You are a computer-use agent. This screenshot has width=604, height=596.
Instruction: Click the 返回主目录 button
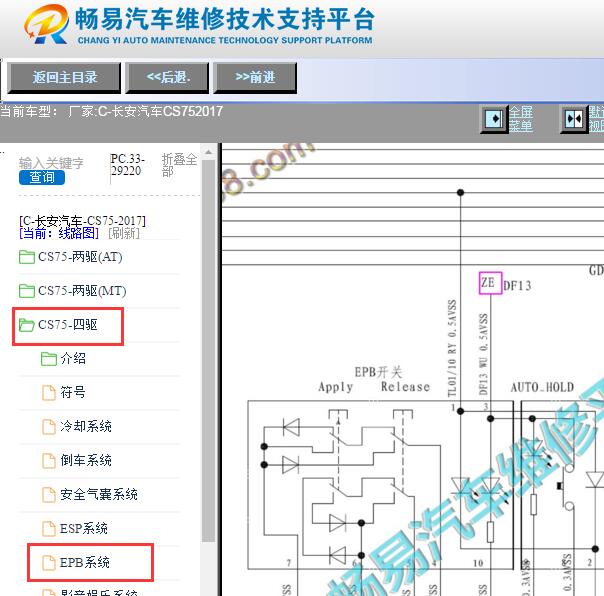tap(64, 78)
